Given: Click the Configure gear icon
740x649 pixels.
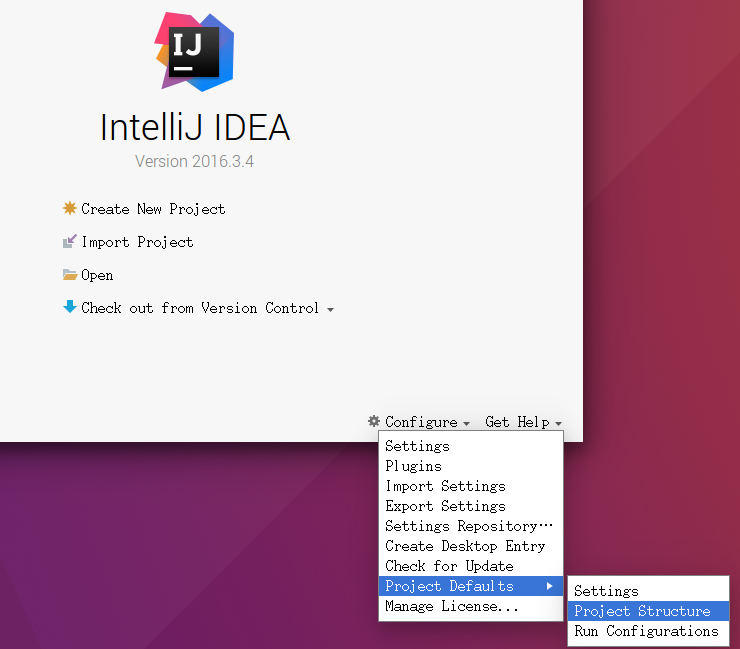Looking at the screenshot, I should coord(374,421).
